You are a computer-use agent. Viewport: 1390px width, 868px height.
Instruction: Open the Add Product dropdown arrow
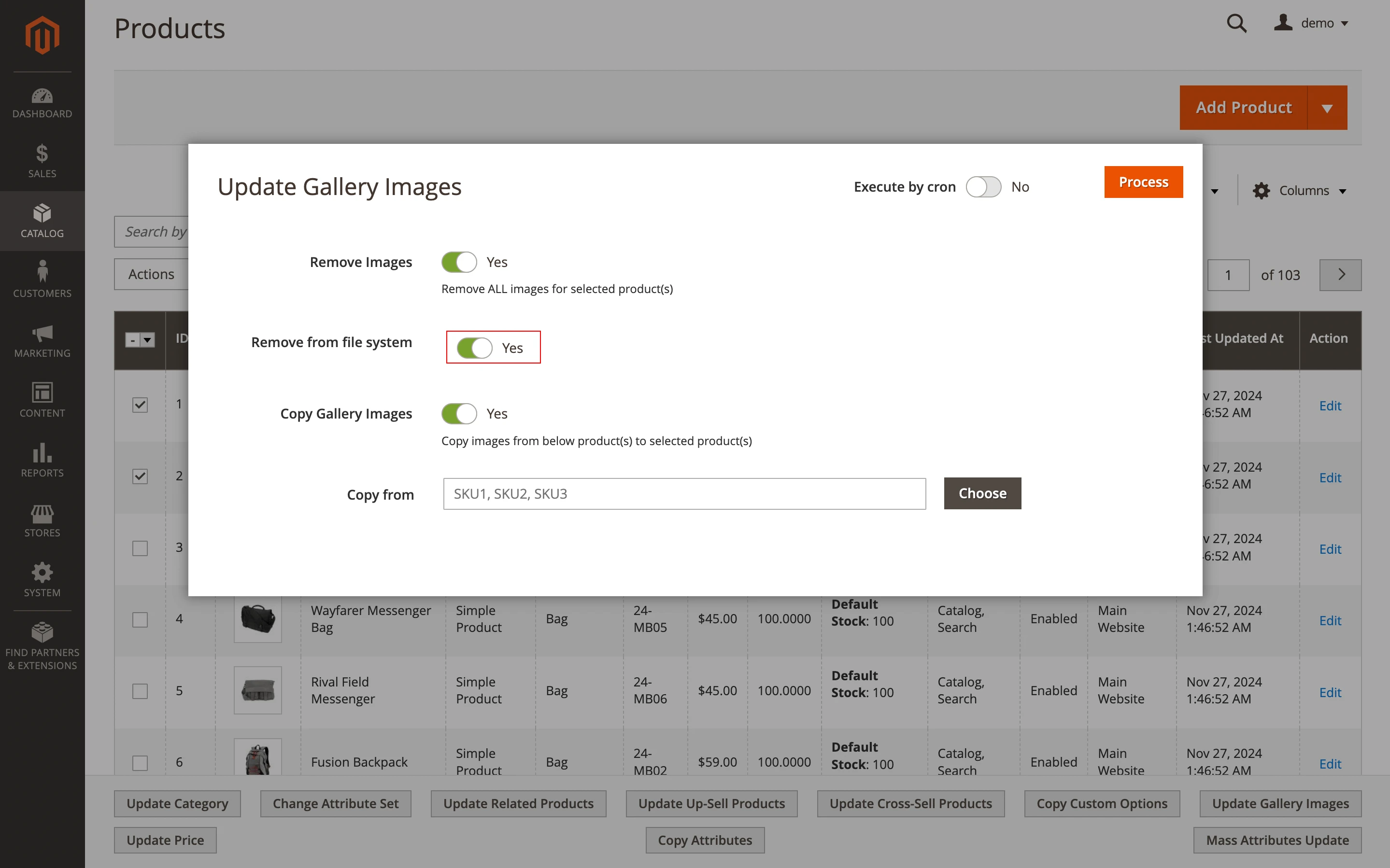pos(1328,107)
